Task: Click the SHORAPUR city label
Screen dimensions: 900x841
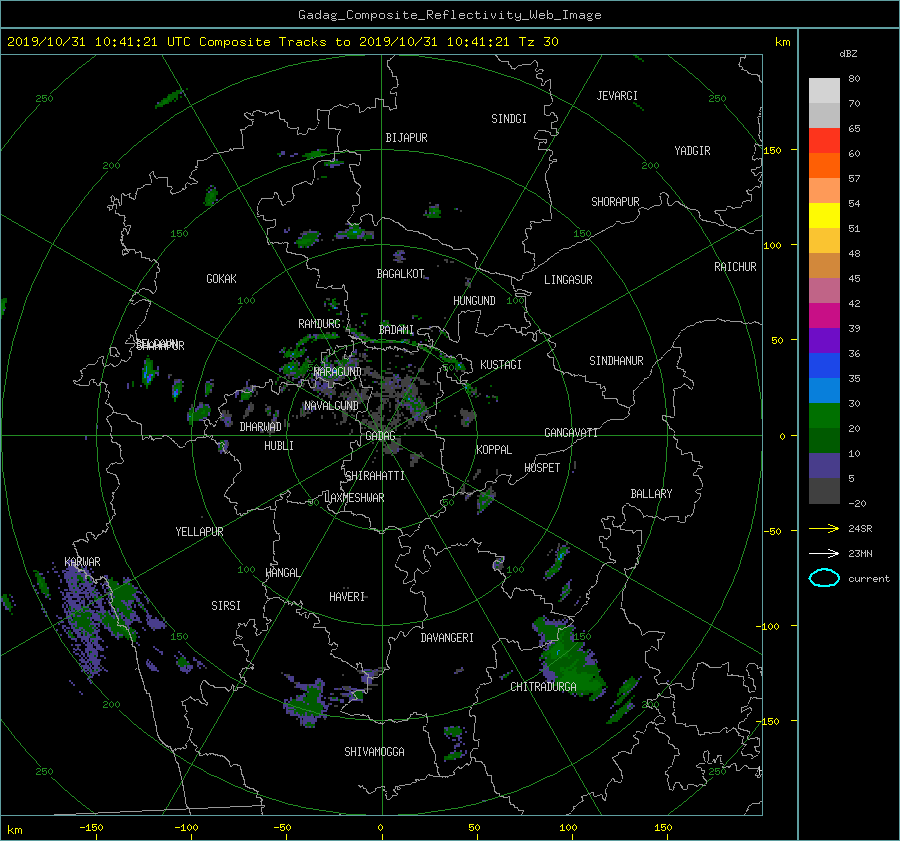Action: pos(615,202)
